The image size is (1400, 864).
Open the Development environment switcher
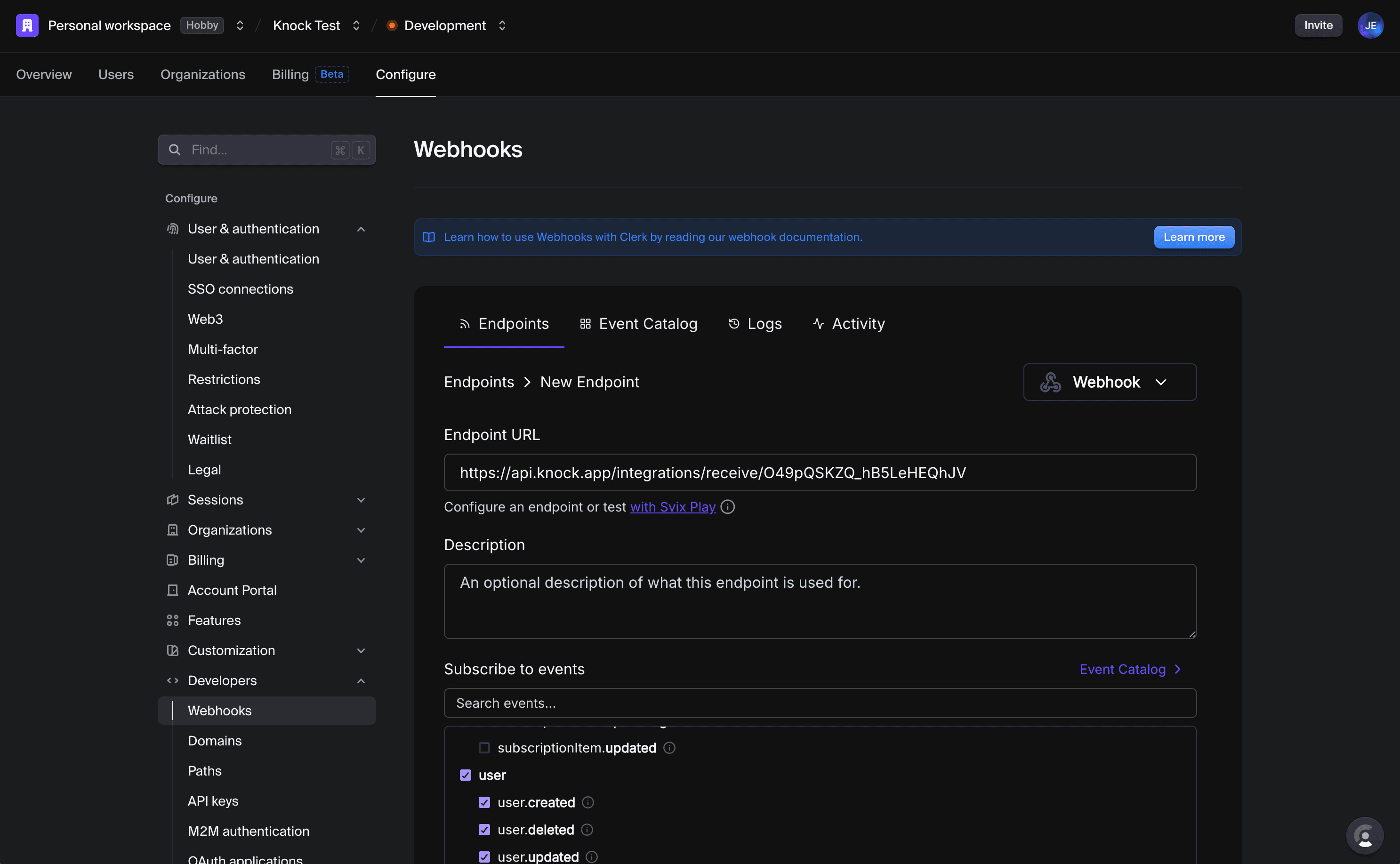point(501,25)
